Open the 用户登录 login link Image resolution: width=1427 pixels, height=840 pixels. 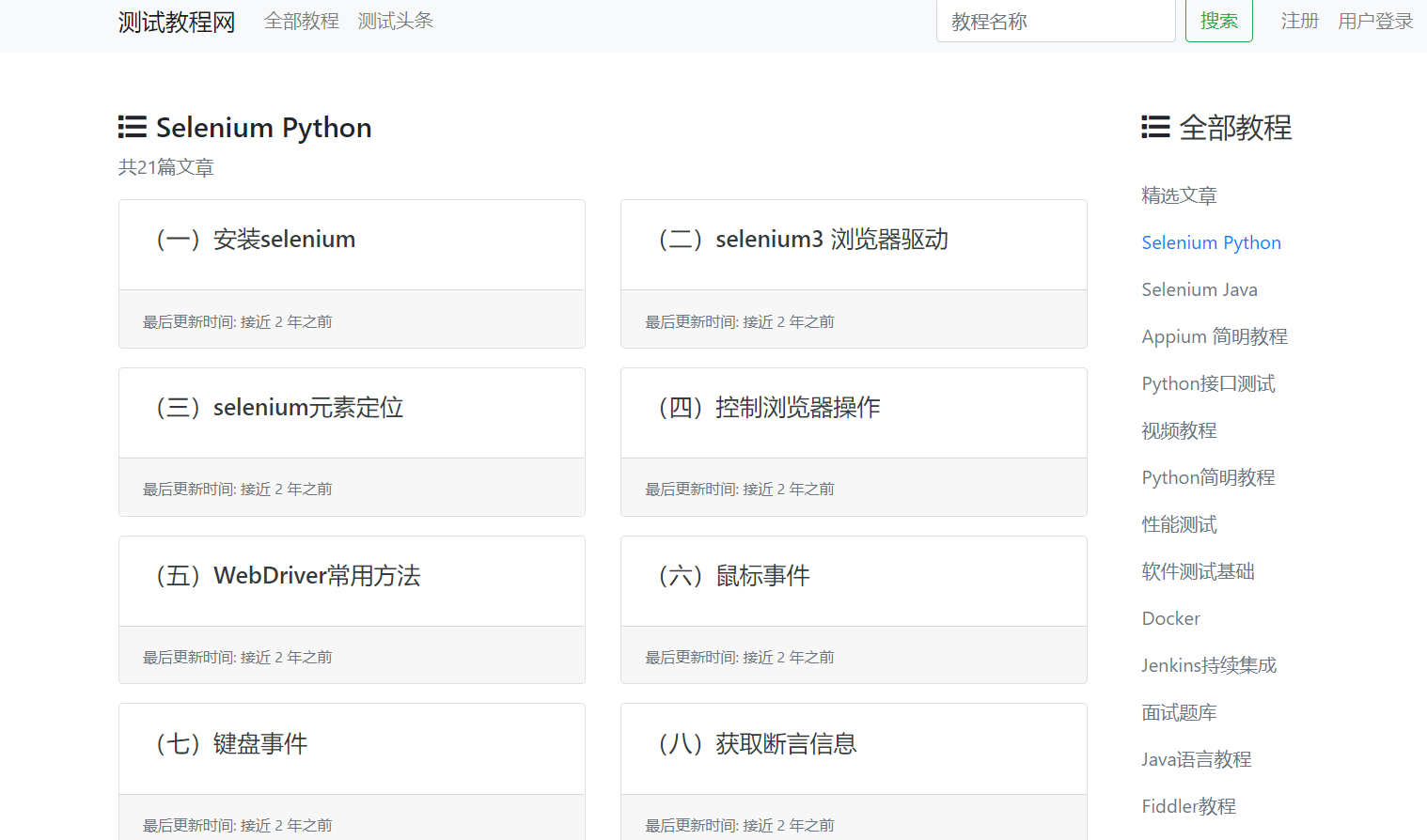tap(1374, 21)
